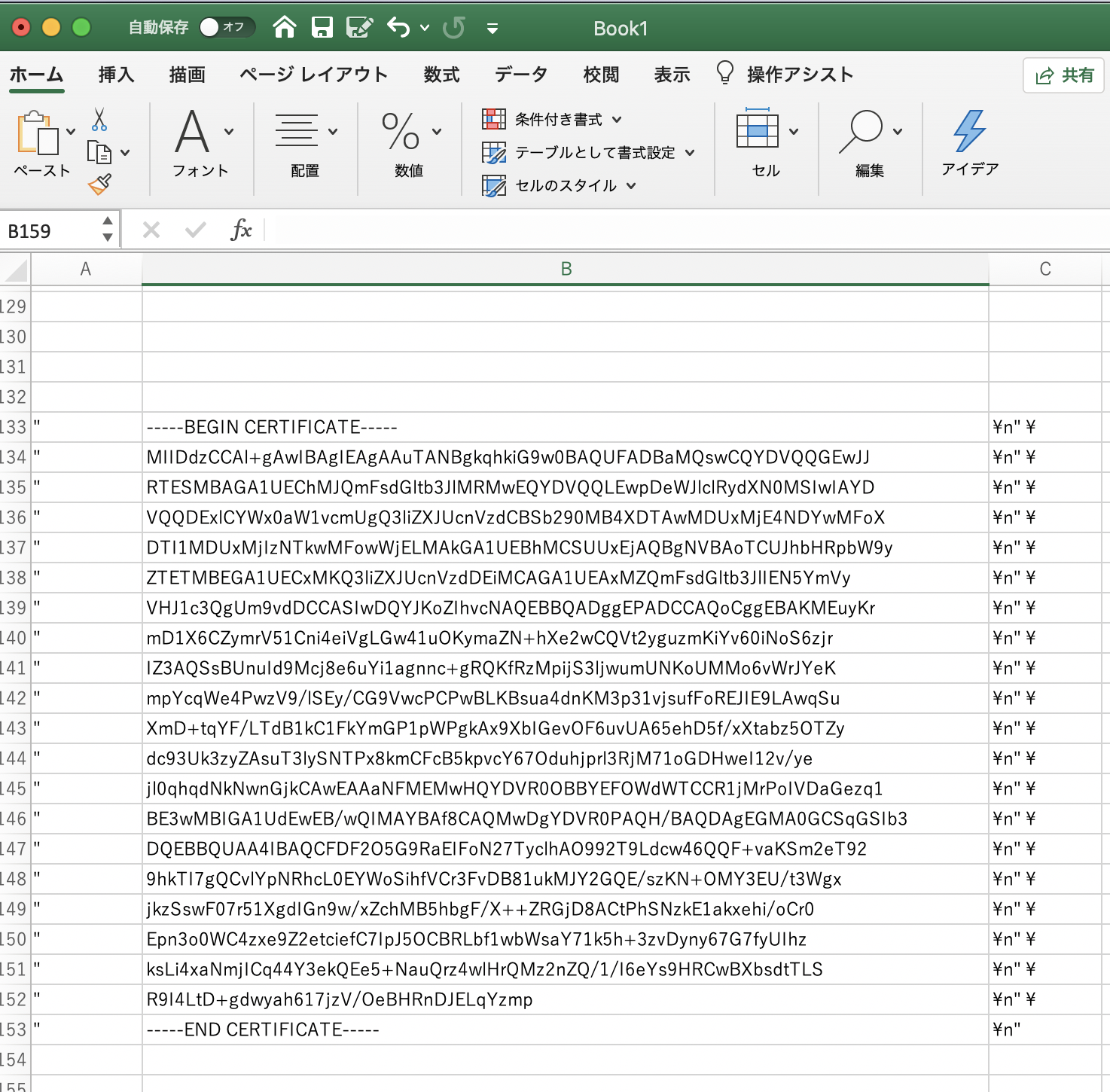Click the 操作アシスト lightbulb search

(x=785, y=74)
